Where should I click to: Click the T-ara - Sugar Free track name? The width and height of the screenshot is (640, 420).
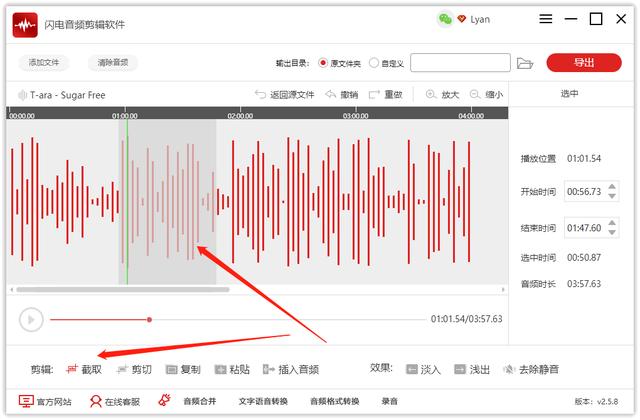tap(67, 95)
